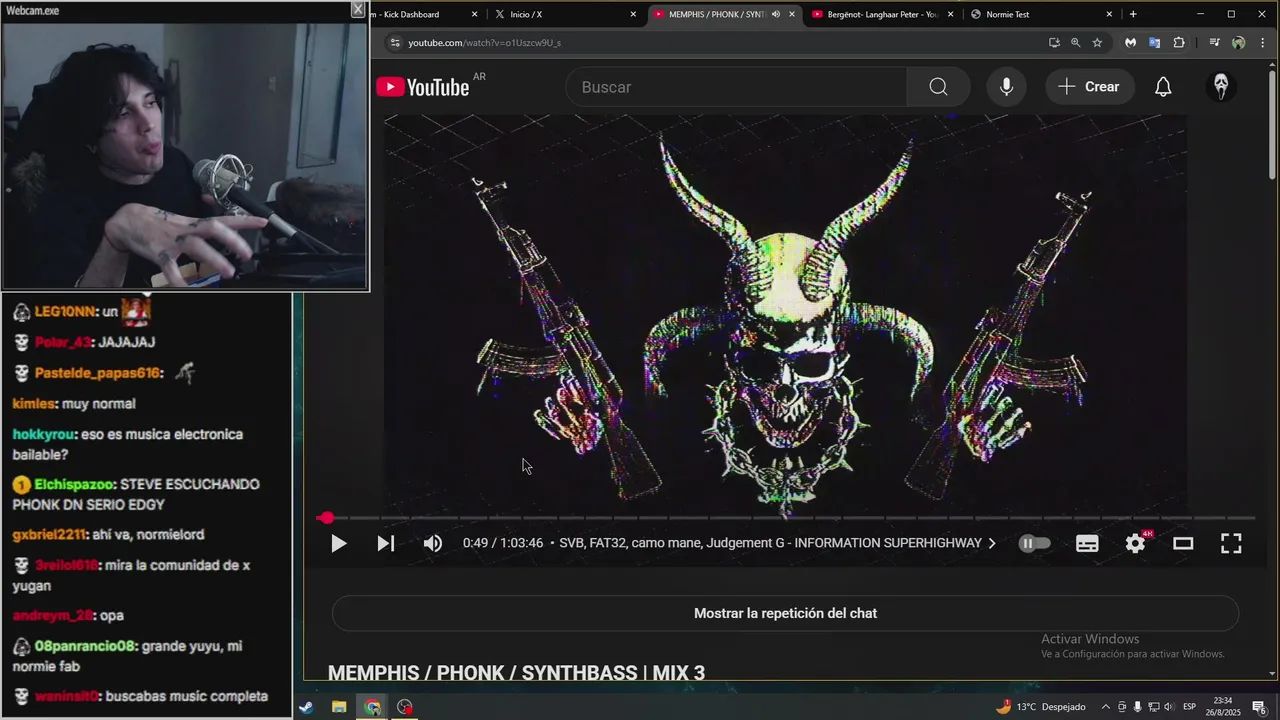The height and width of the screenshot is (720, 1280).
Task: Click the magnifier search button
Action: coord(938,87)
